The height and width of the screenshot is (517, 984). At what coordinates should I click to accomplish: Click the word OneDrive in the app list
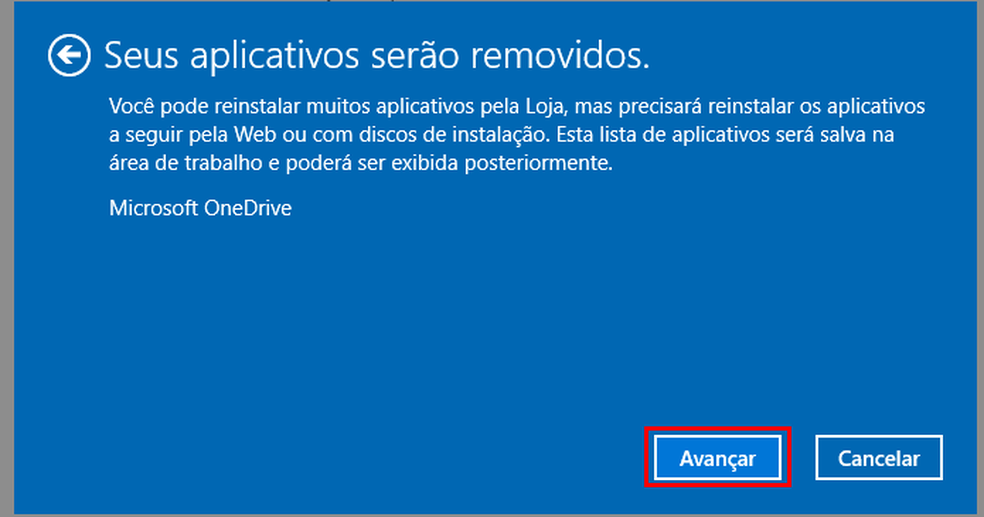(x=248, y=208)
